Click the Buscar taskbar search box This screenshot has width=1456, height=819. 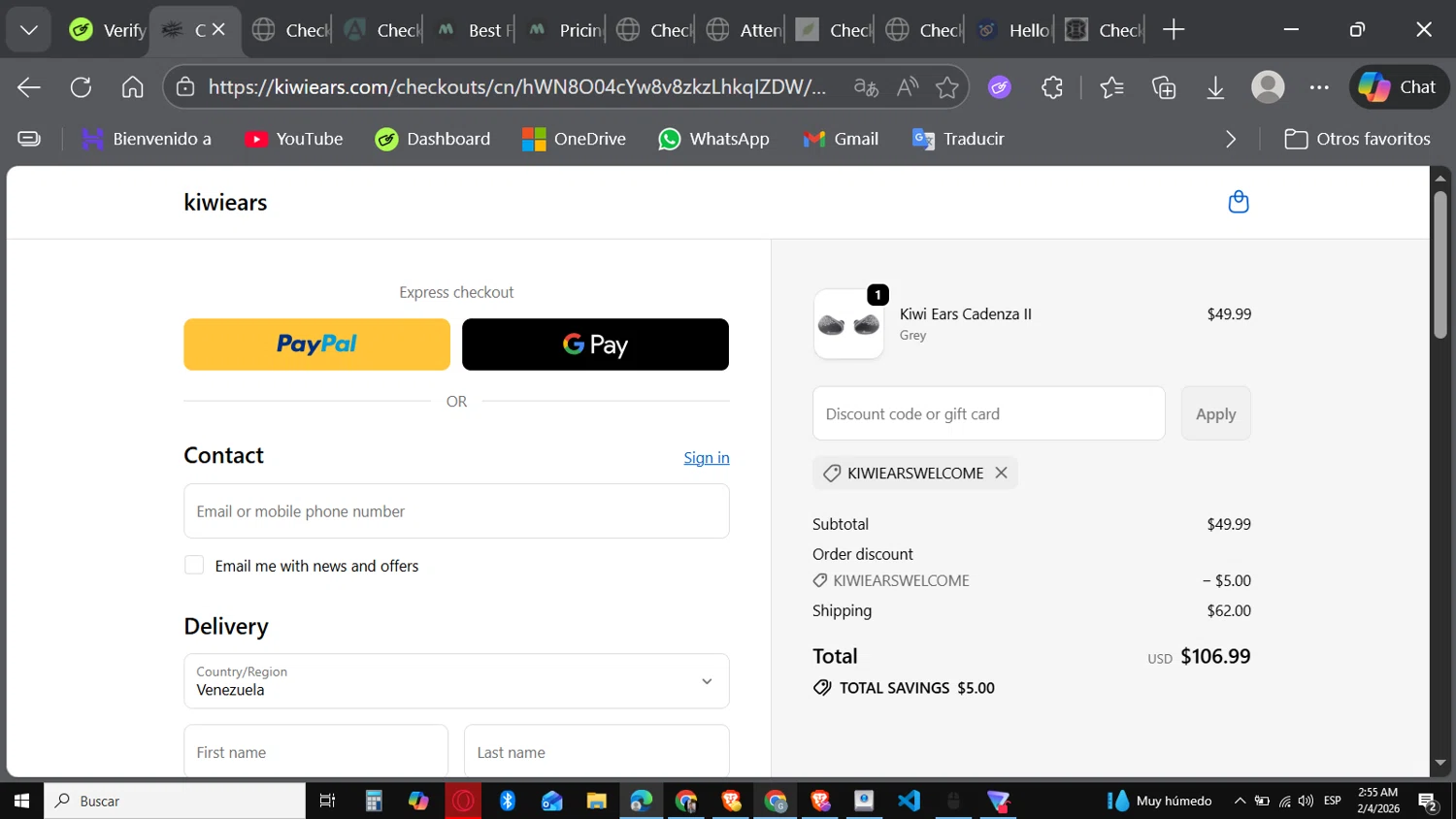tap(175, 801)
